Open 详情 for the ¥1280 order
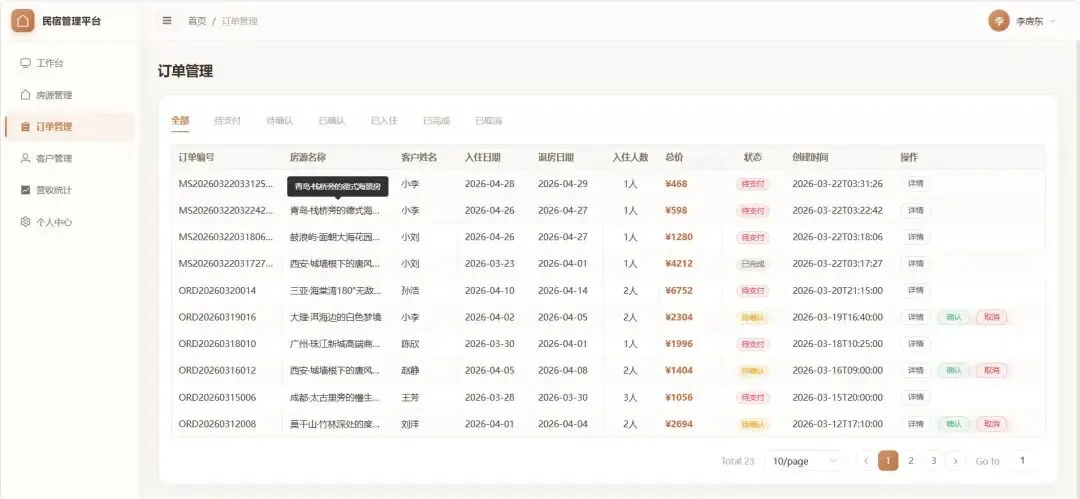Viewport: 1080px width, 499px height. (x=915, y=237)
